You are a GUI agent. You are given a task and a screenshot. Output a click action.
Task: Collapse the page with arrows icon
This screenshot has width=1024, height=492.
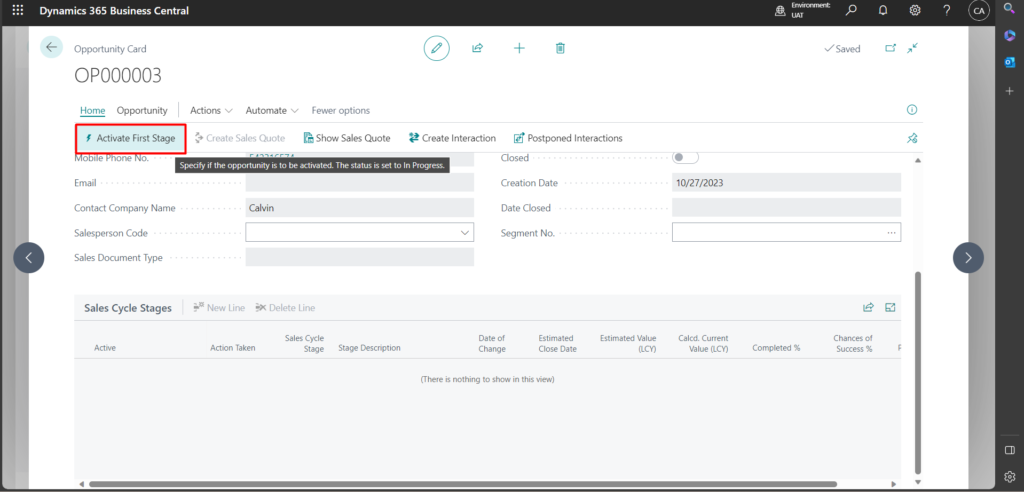pos(912,48)
